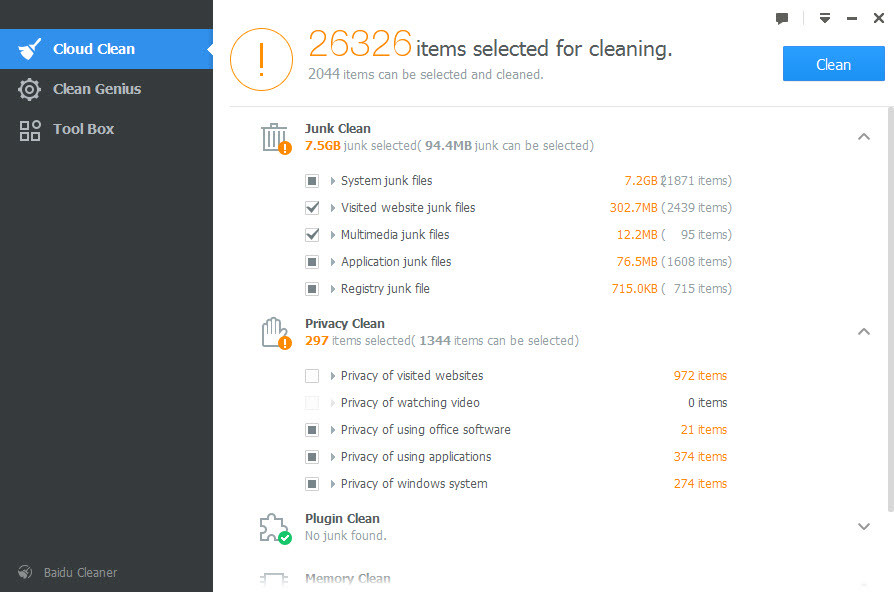Screen dimensions: 894x592
Task: Expand Privacy of visited websites arrow
Action: pyautogui.click(x=332, y=376)
